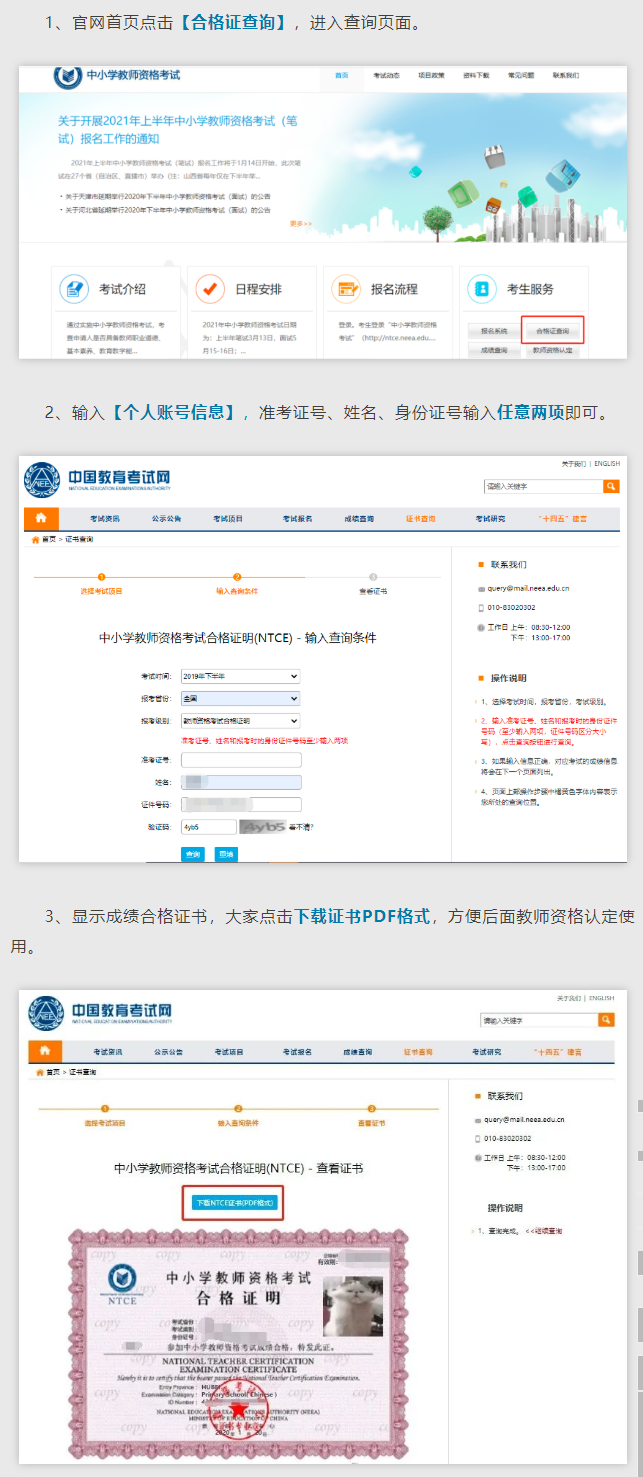Click the 日程安排 checkmark icon

tap(210, 289)
